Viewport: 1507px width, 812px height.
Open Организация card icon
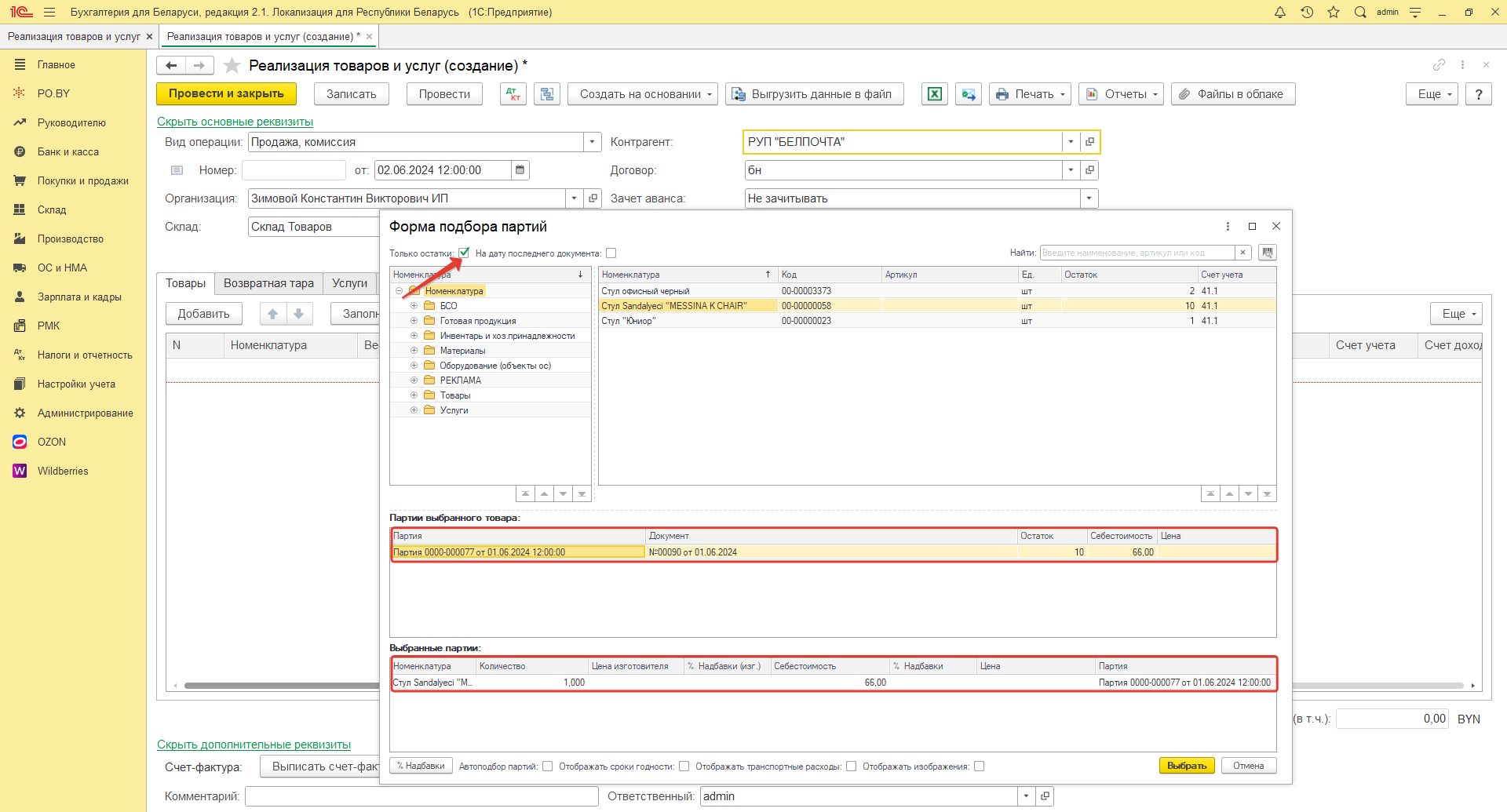click(593, 198)
